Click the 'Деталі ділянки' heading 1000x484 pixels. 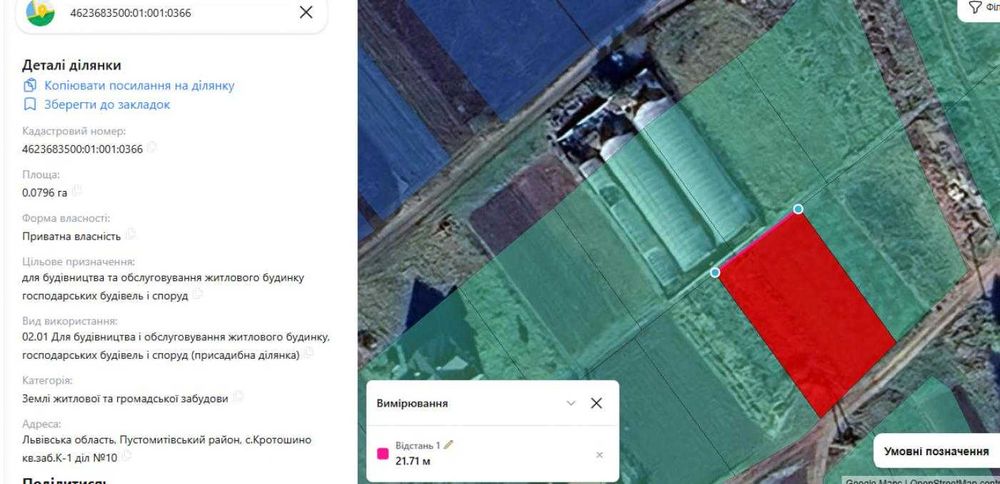71,65
